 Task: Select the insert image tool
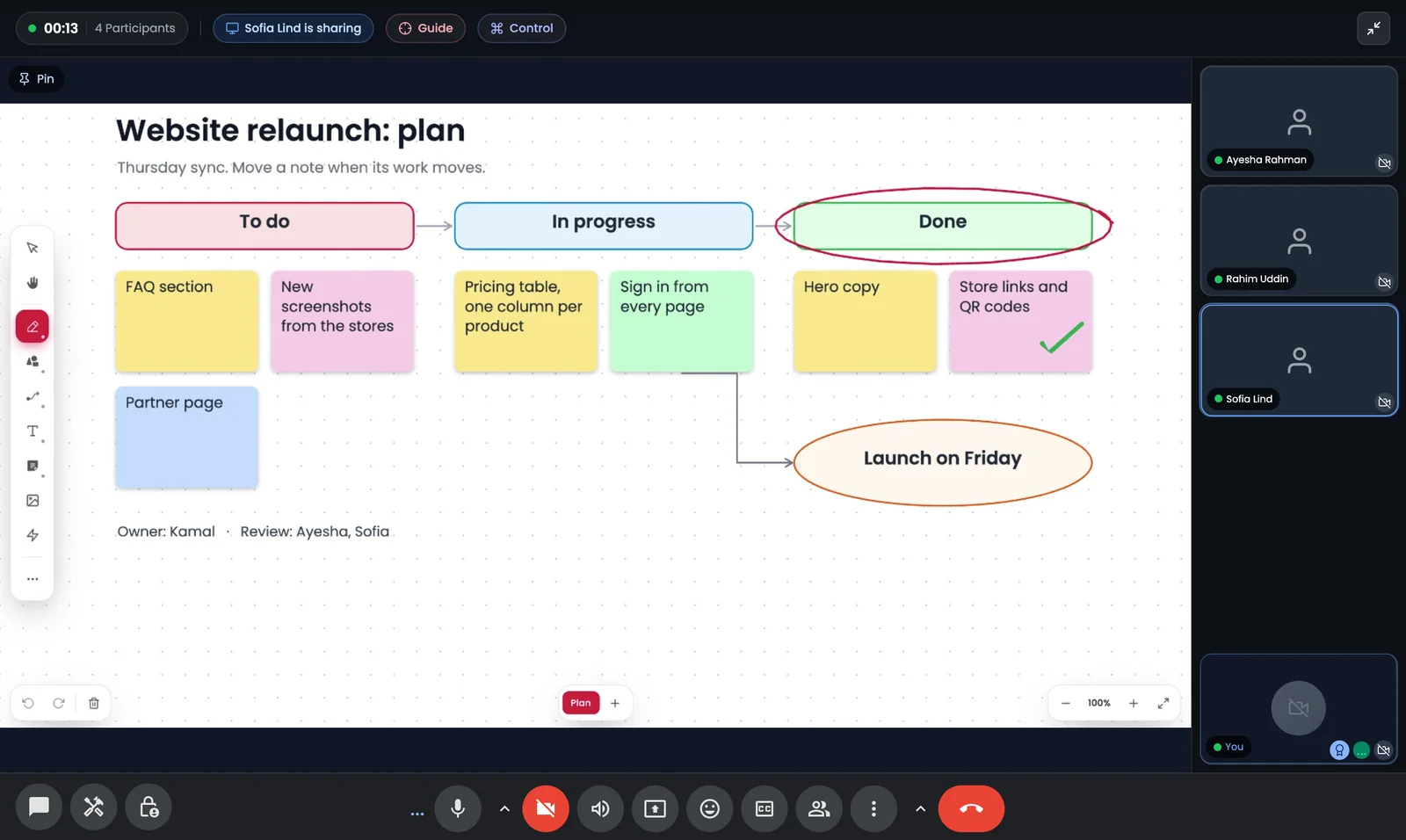33,501
